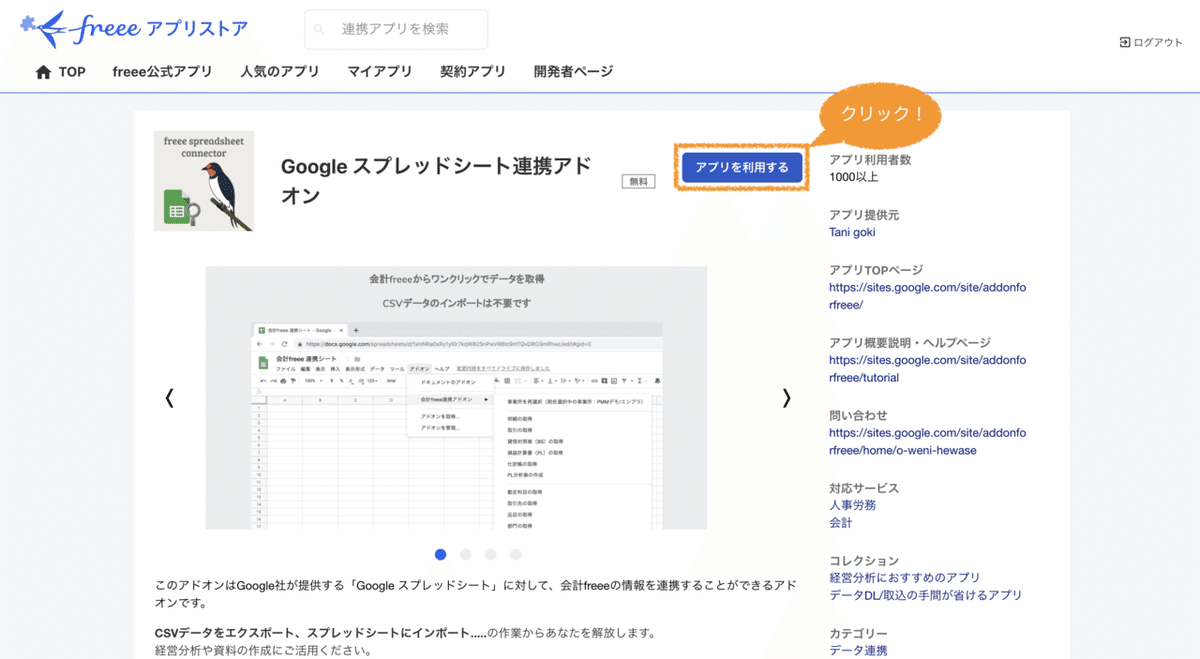Open the マイアプリ menu
The image size is (1200, 659).
pos(380,72)
